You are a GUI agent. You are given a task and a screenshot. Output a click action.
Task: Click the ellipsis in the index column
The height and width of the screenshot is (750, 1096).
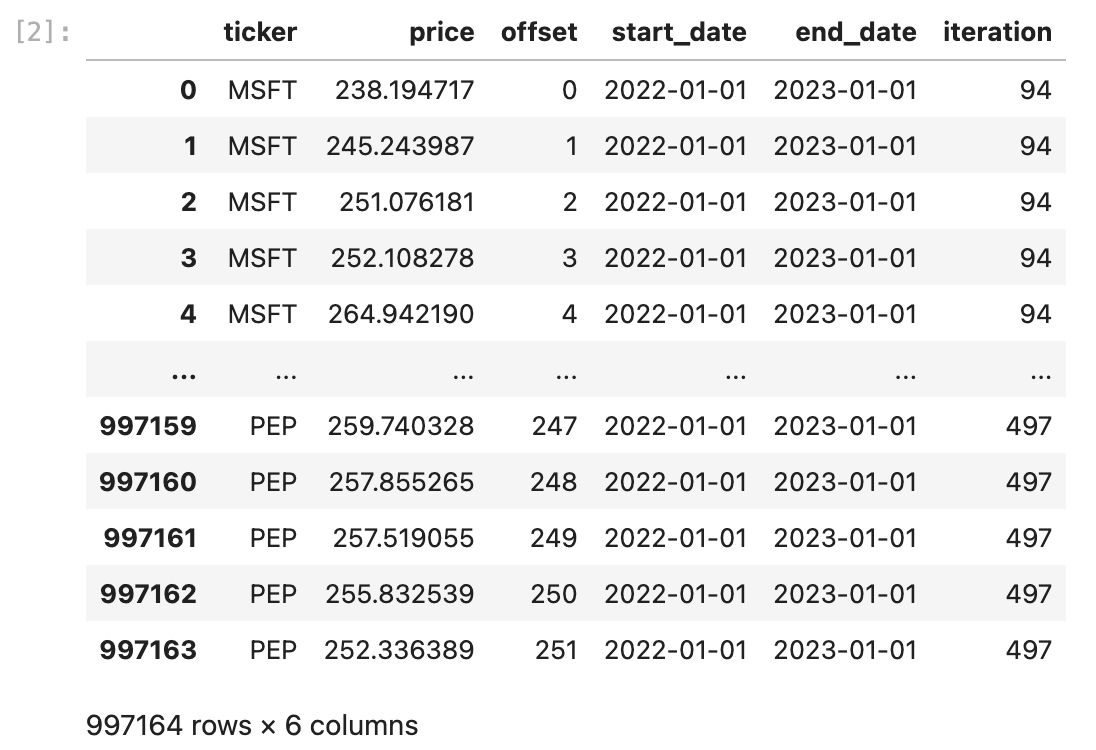point(184,376)
